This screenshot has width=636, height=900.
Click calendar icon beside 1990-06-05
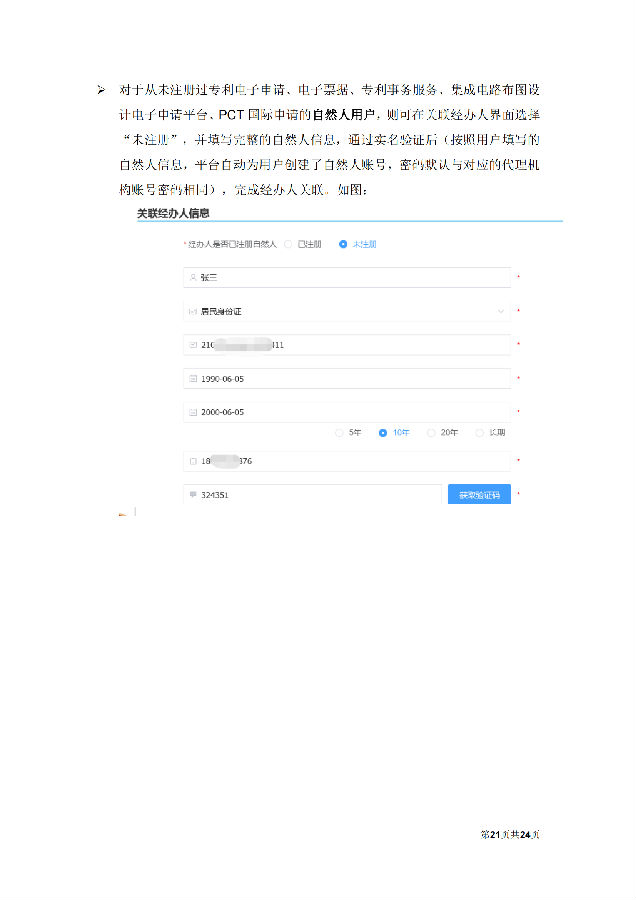coord(193,379)
